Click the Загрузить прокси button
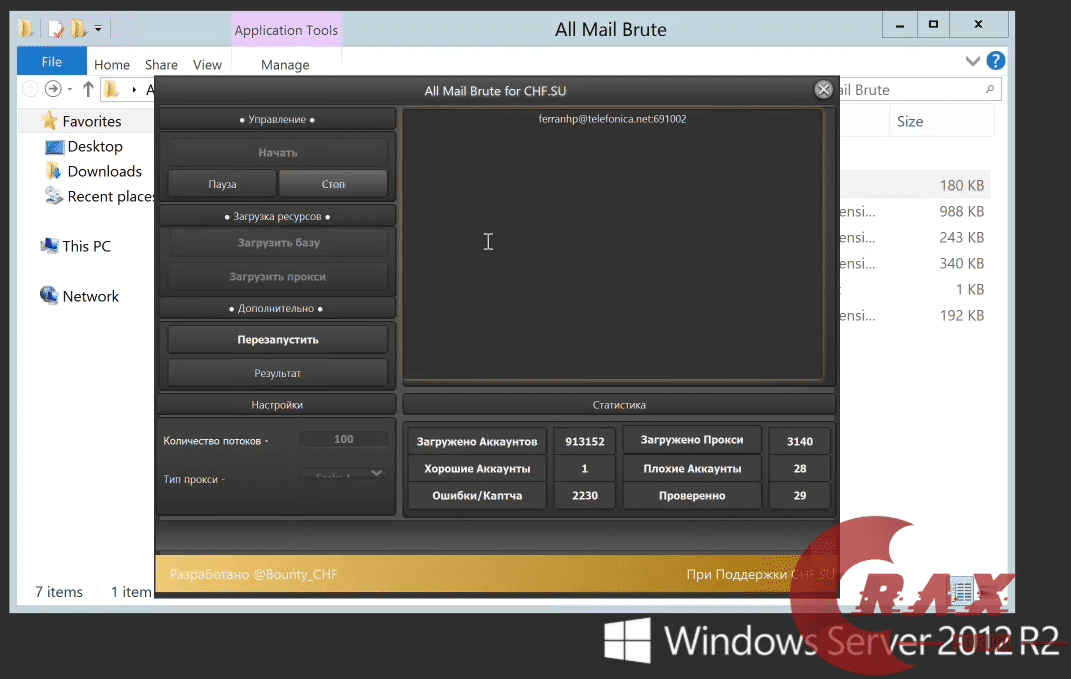The width and height of the screenshot is (1071, 679). tap(277, 276)
